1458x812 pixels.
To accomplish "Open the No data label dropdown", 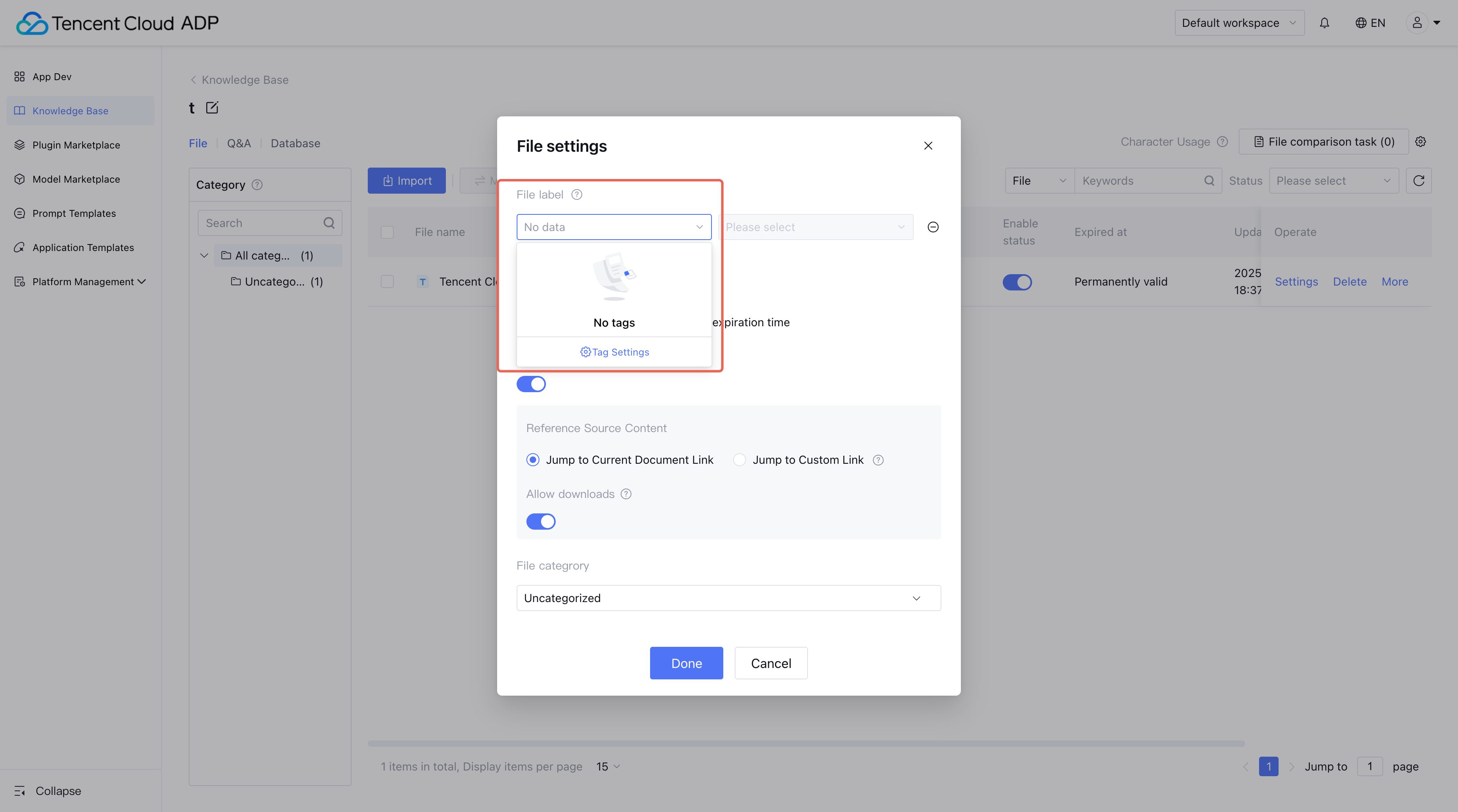I will point(613,227).
